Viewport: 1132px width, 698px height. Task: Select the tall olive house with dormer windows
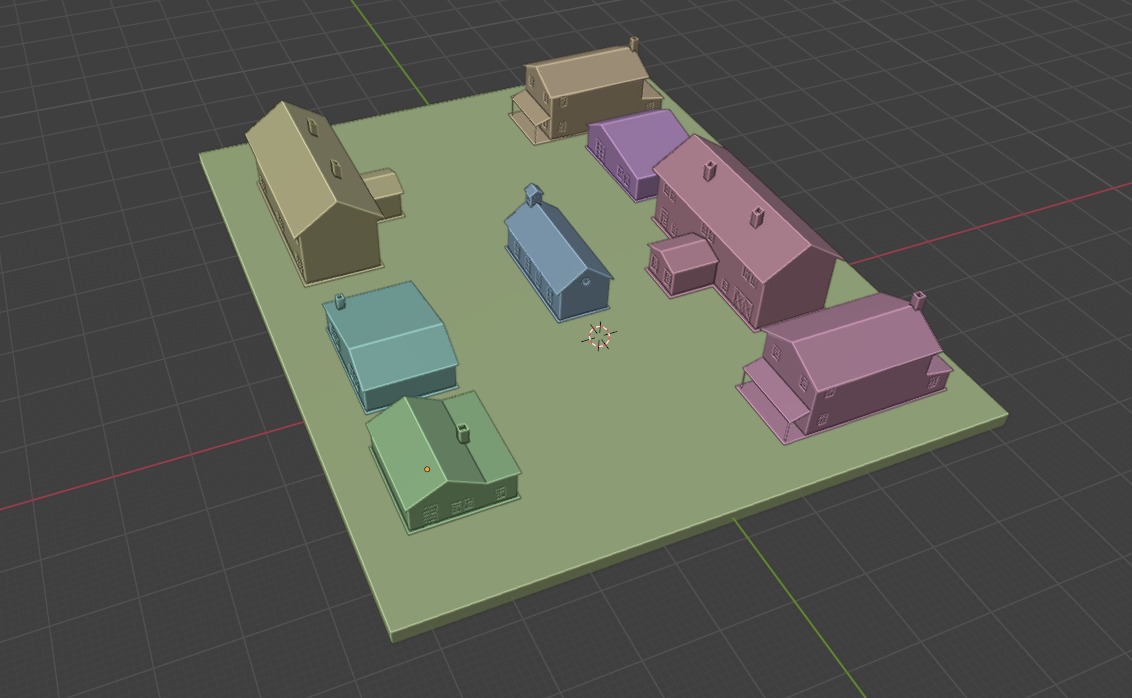coord(314,195)
